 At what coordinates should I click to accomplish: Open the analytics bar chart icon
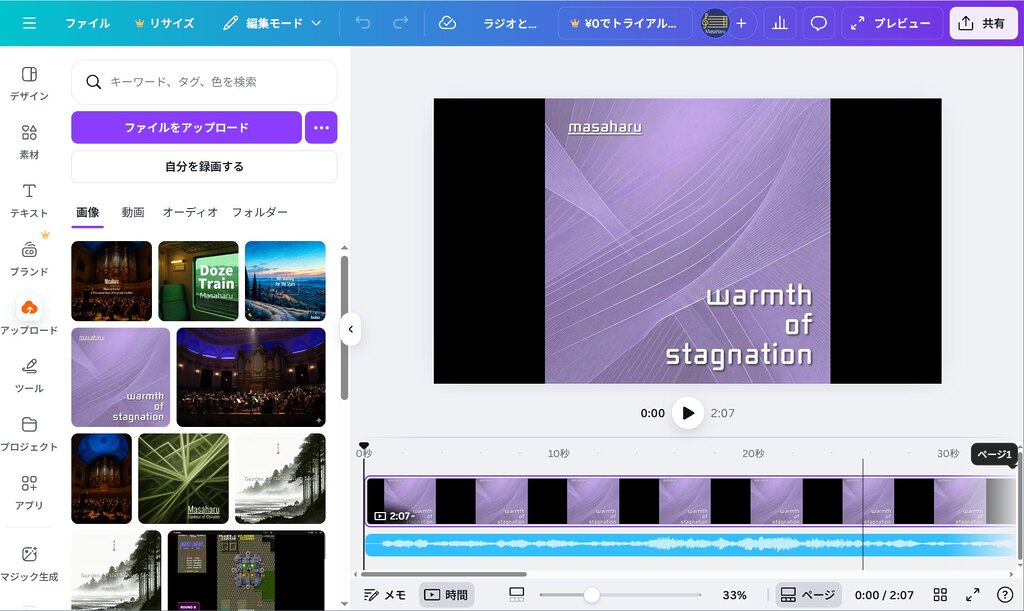(780, 23)
